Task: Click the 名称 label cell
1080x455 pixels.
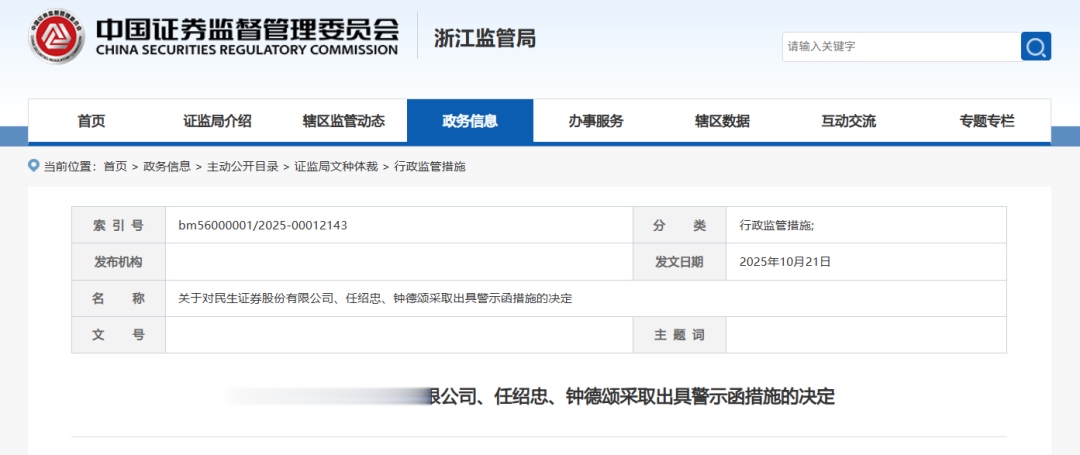Action: (x=118, y=299)
